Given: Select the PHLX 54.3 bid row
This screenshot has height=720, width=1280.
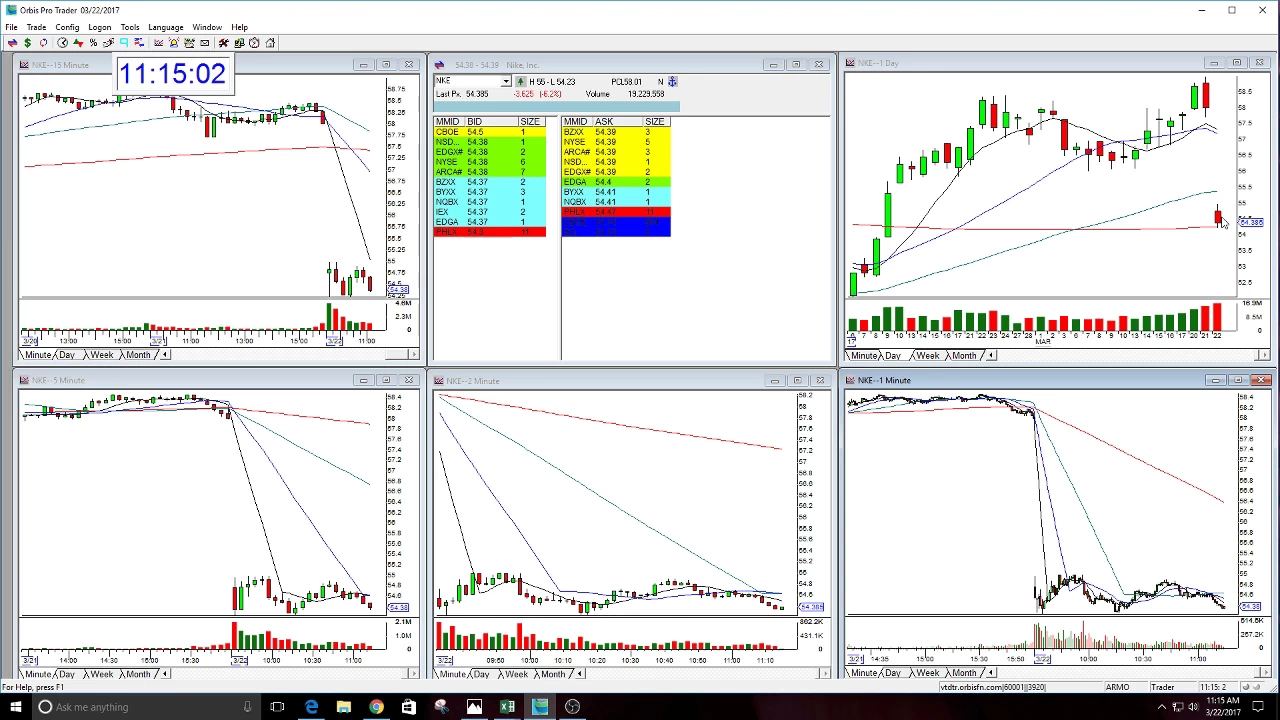Looking at the screenshot, I should click(490, 232).
